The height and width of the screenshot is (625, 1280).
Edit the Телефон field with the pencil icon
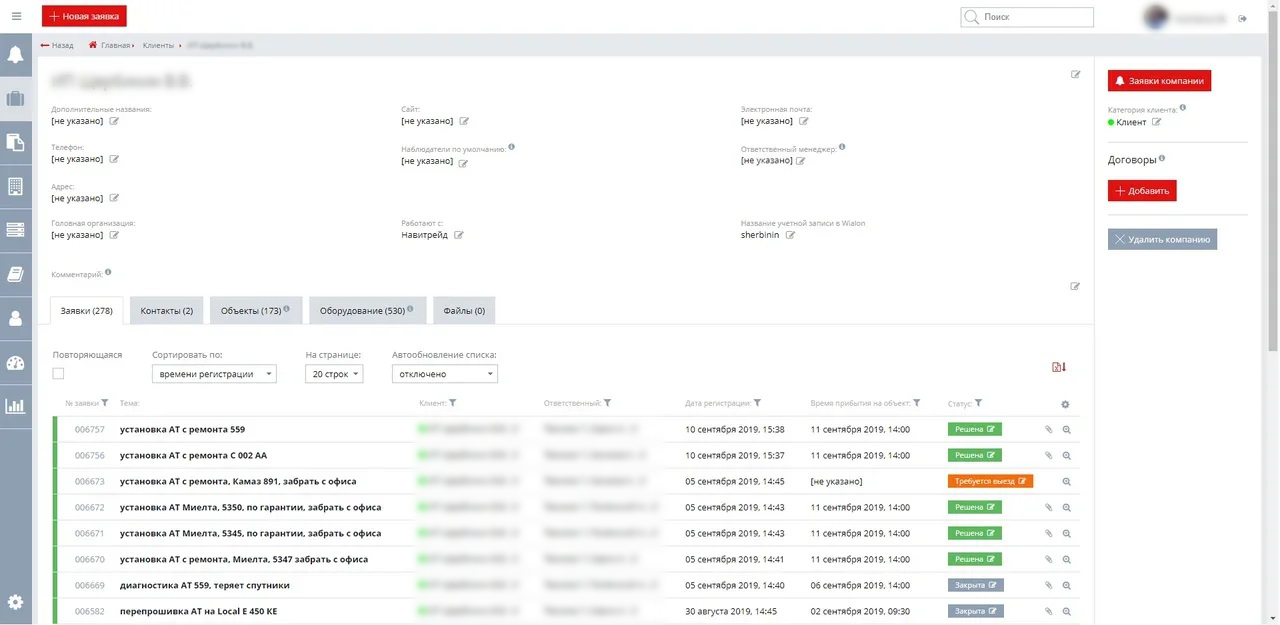pos(113,159)
